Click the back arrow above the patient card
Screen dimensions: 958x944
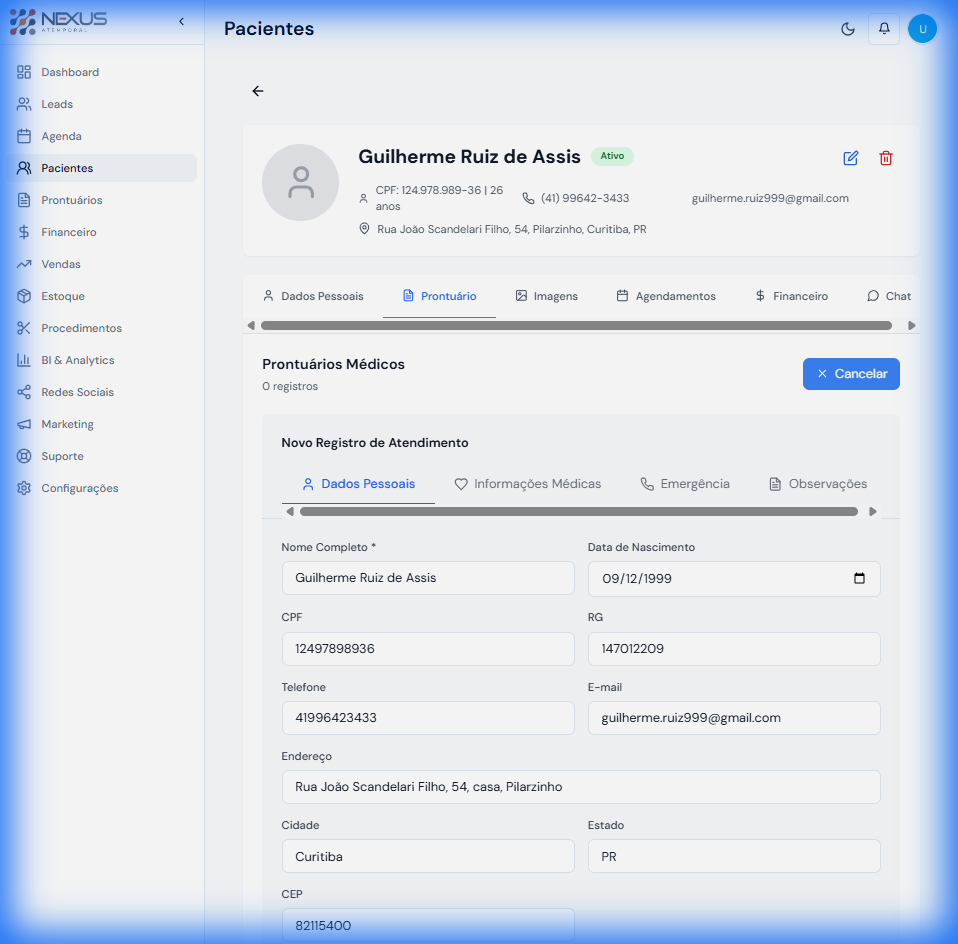coord(257,90)
